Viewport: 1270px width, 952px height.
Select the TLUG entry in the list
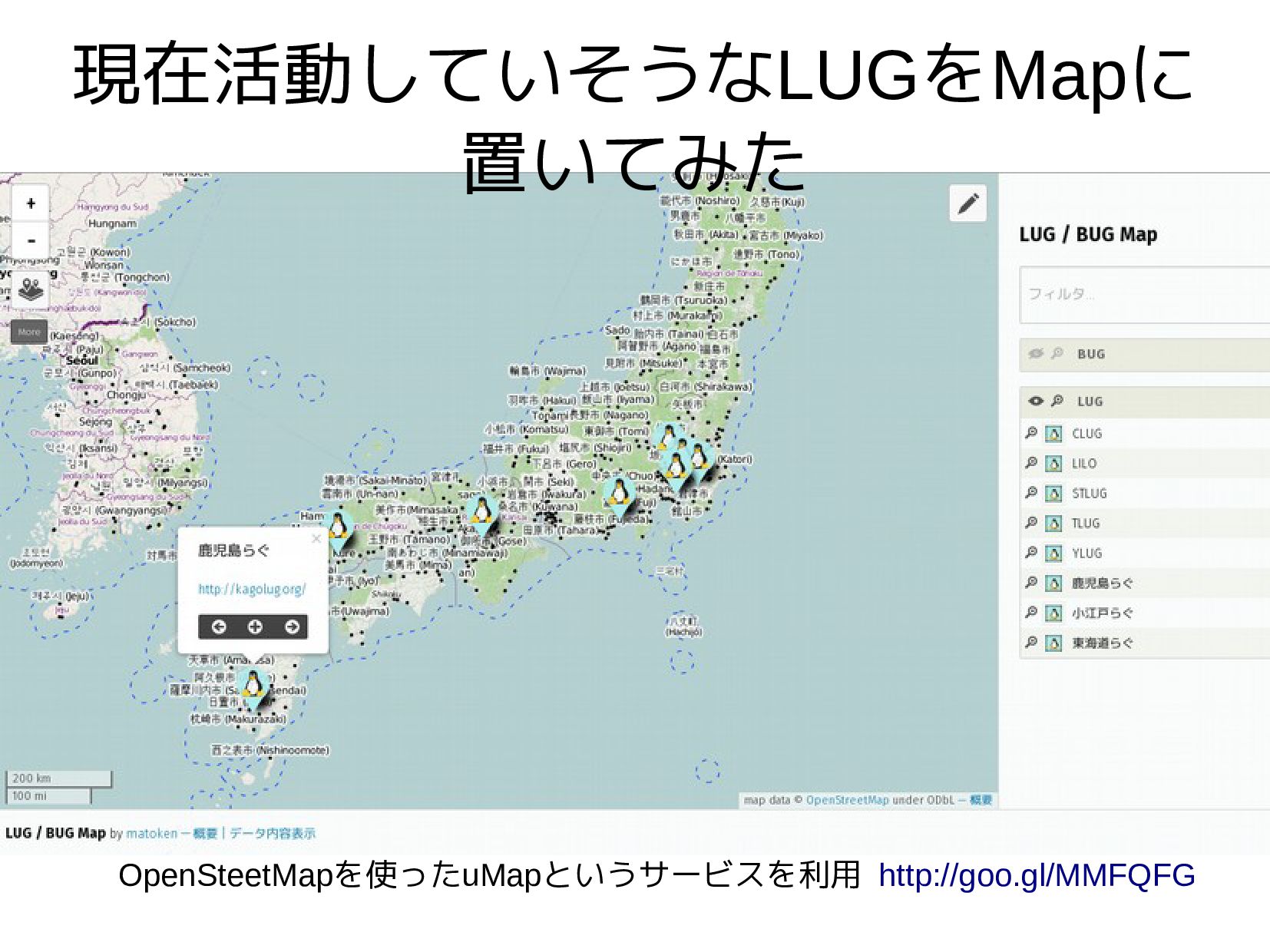point(1086,524)
